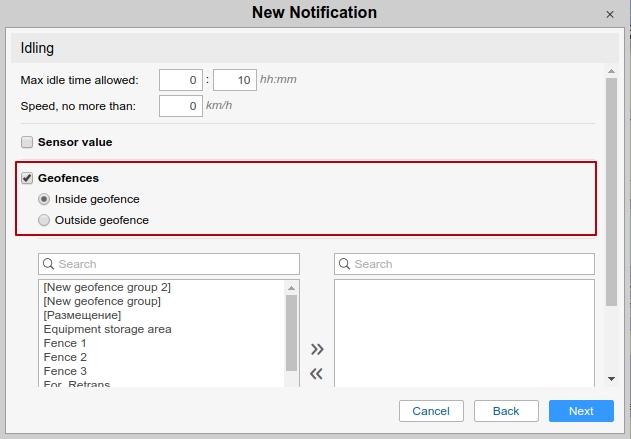The width and height of the screenshot is (631, 439).
Task: Click the left geofence search field
Action: [169, 264]
